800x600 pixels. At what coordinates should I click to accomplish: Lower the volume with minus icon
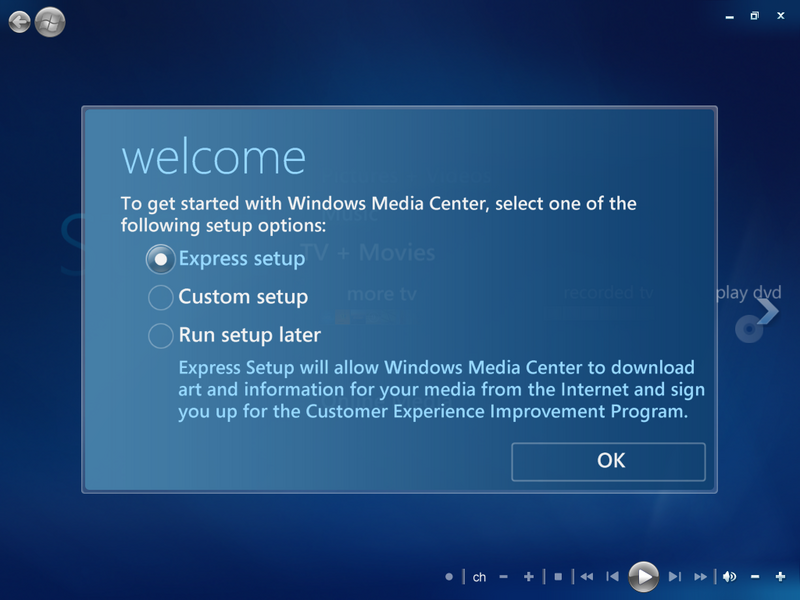tap(755, 577)
